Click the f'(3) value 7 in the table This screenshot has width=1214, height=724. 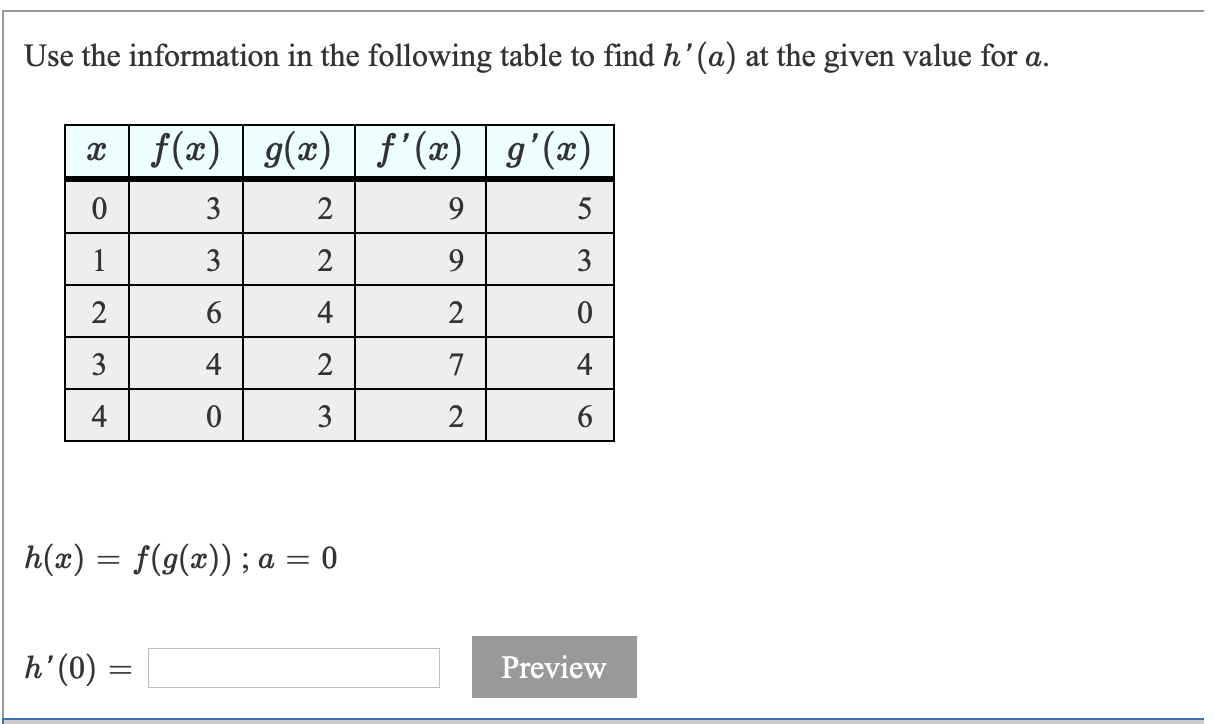pyautogui.click(x=455, y=362)
